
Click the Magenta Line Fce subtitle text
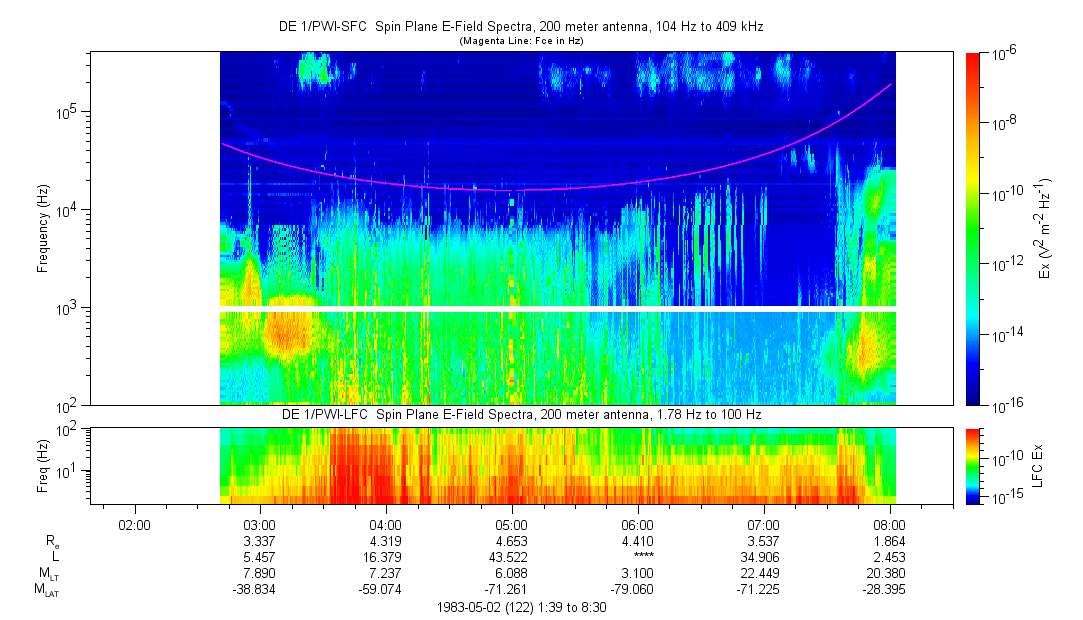(520, 41)
